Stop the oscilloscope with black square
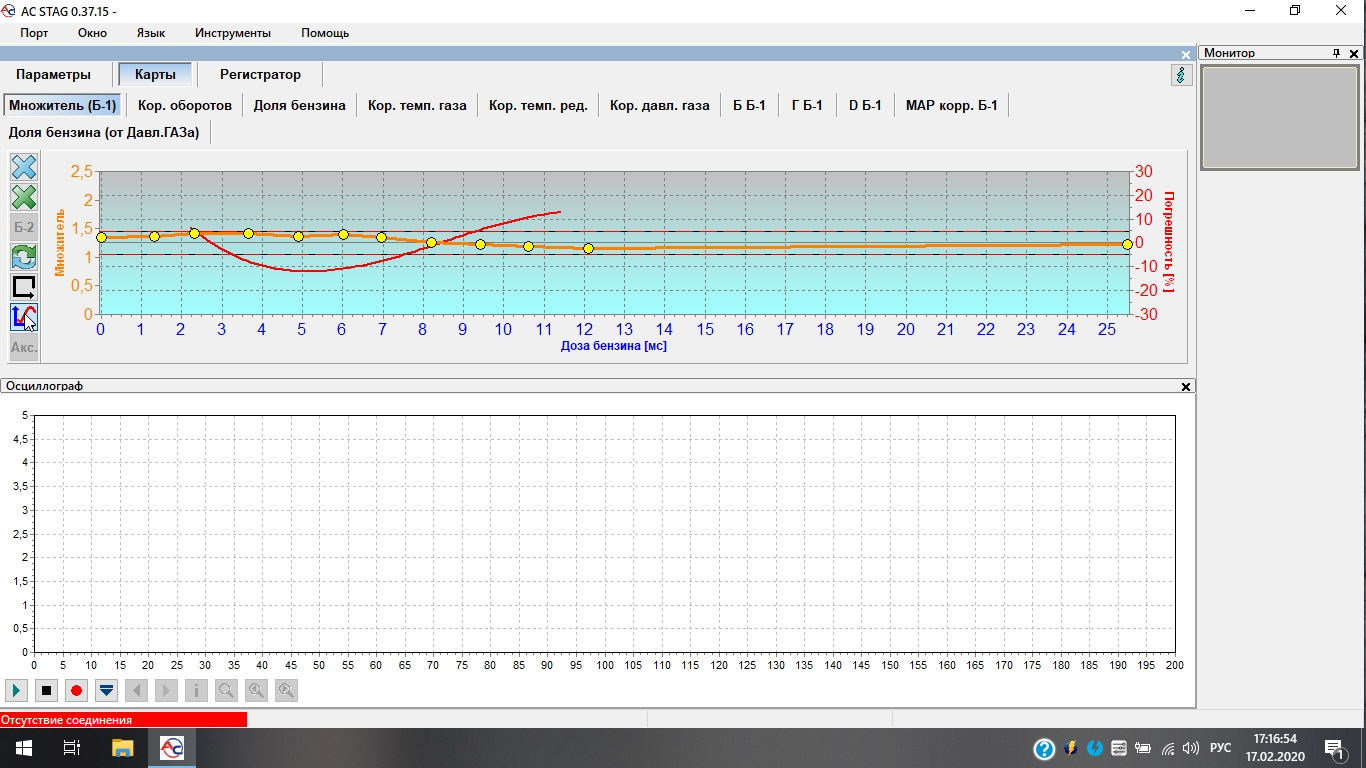1366x768 pixels. [46, 690]
